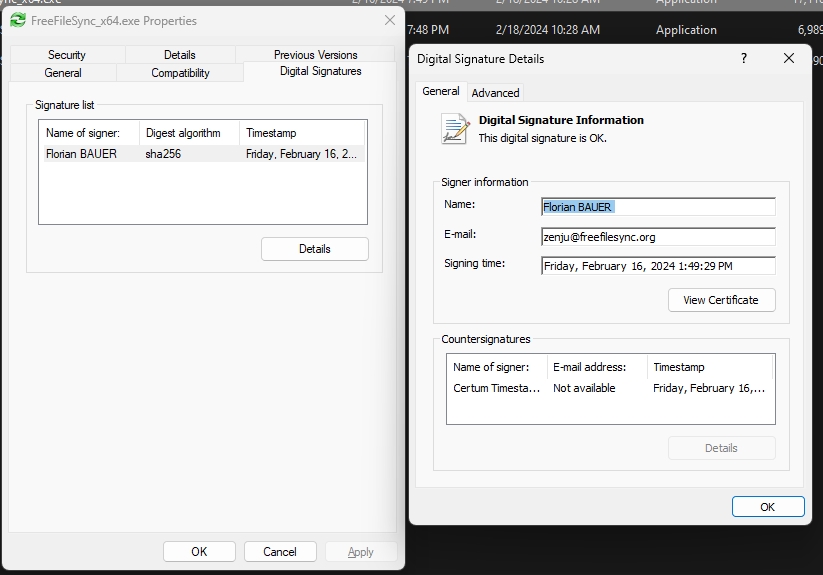This screenshot has width=823, height=575.
Task: Click '2/18/2024 10:28 AM' date in file list
Action: pyautogui.click(x=548, y=30)
